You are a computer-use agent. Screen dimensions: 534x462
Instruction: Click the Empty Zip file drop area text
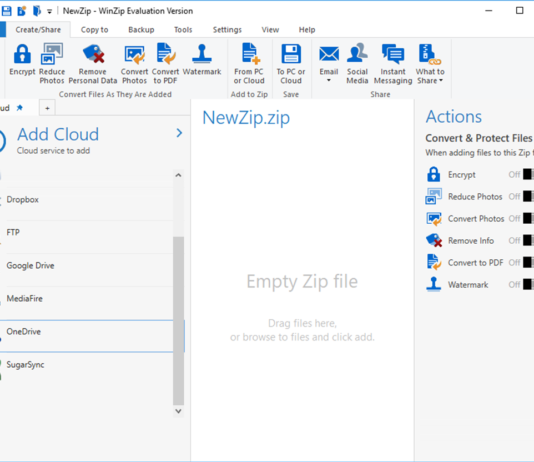pyautogui.click(x=302, y=282)
